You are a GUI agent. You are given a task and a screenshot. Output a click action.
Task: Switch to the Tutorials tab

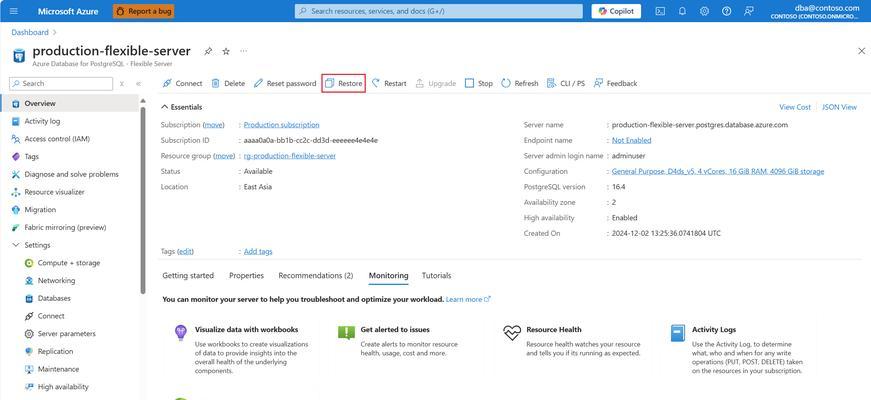point(437,276)
